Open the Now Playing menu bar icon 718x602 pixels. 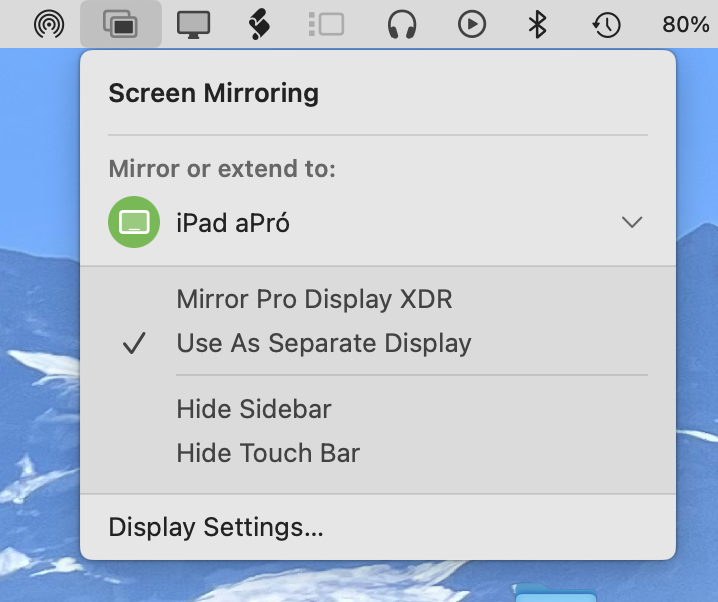click(472, 24)
